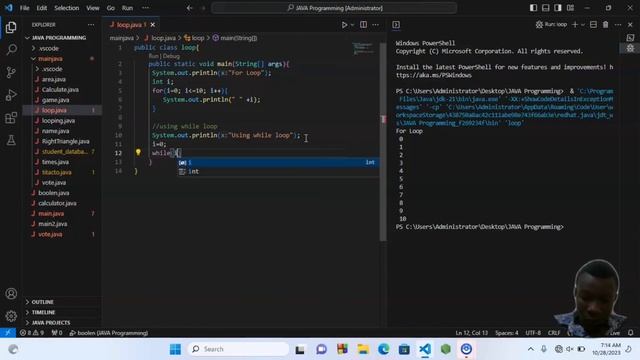Viewport: 640px width, 360px height.
Task: Select 'int' autocomplete suggestion
Action: (279, 171)
